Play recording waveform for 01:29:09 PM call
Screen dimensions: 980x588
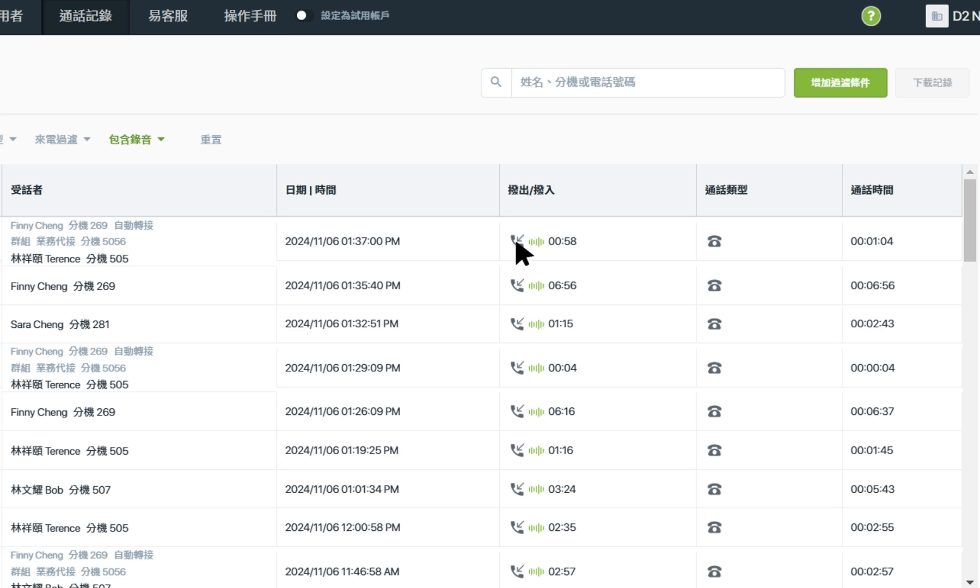536,368
